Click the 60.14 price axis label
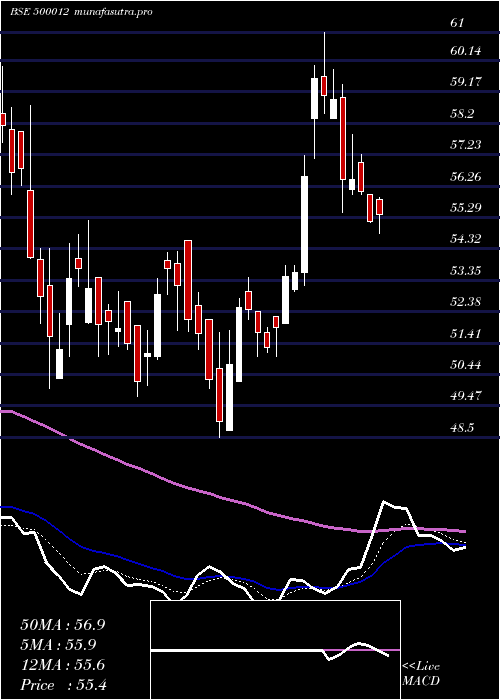 click(x=466, y=51)
